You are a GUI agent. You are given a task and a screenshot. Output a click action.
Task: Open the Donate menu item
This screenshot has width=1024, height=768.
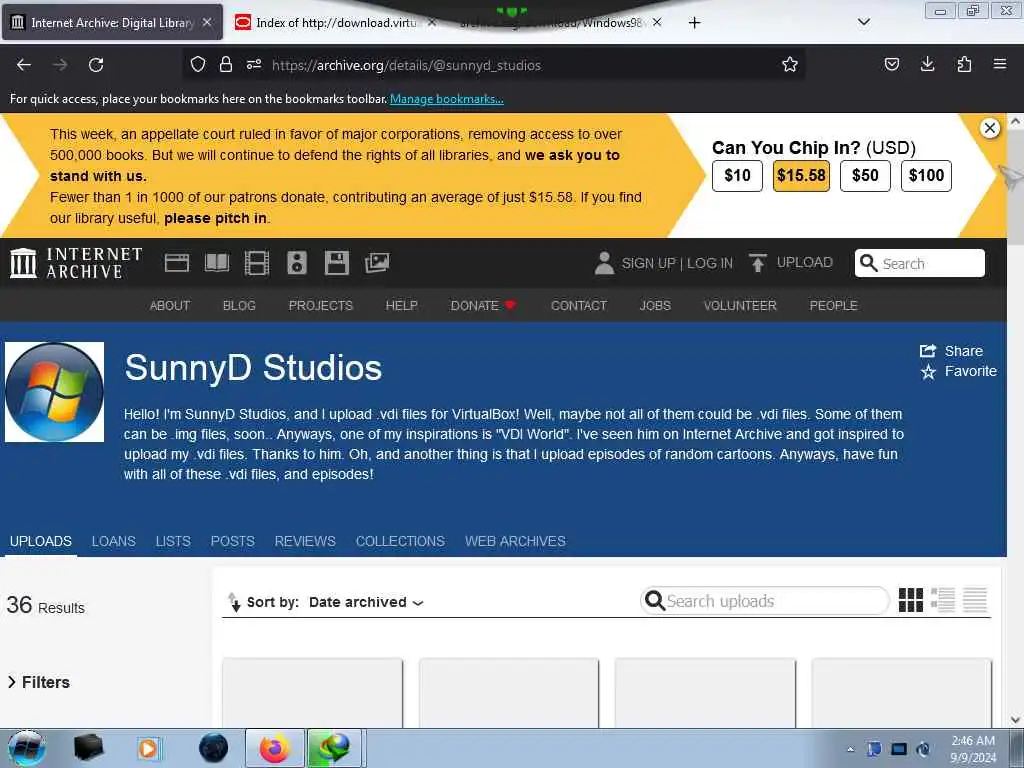[x=483, y=306]
